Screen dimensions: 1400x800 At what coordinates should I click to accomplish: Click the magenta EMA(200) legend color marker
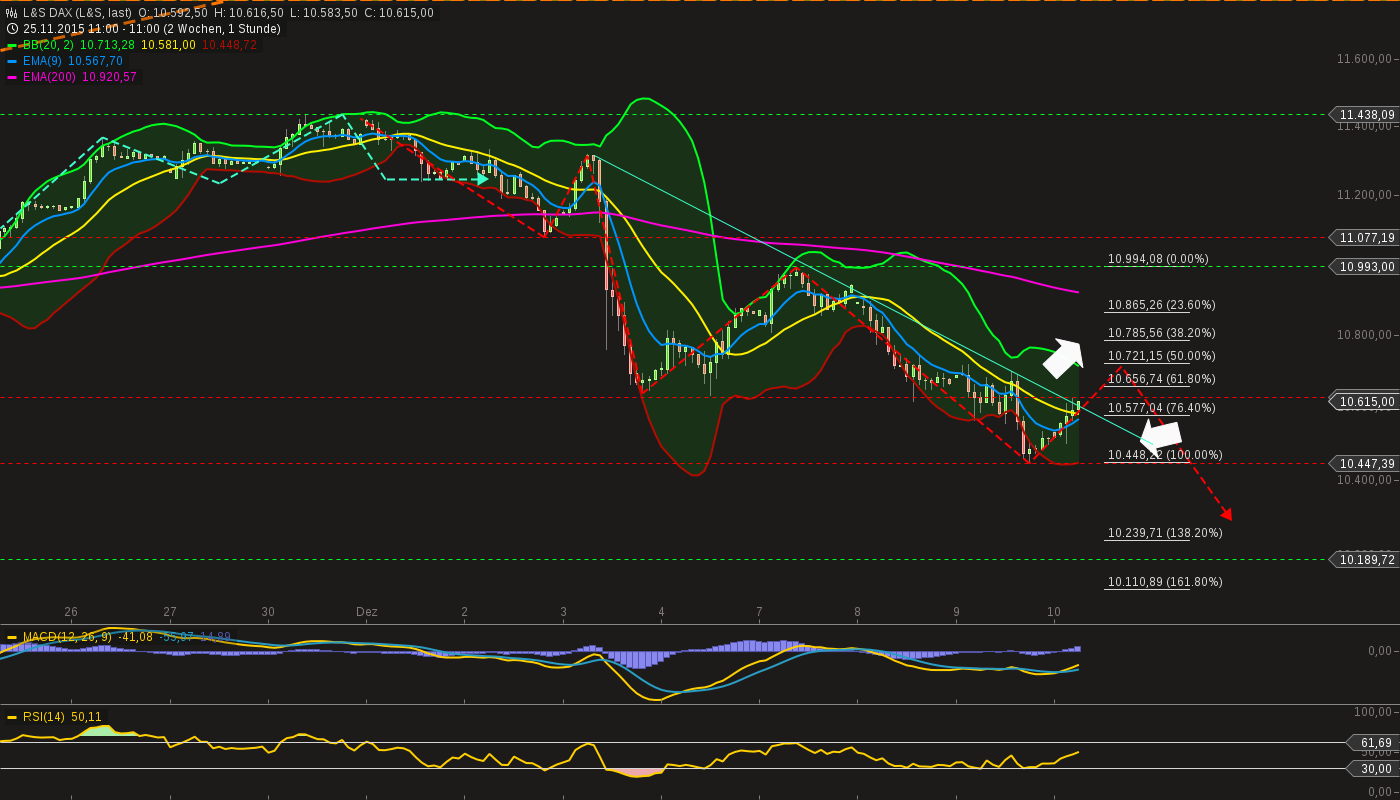[x=12, y=77]
